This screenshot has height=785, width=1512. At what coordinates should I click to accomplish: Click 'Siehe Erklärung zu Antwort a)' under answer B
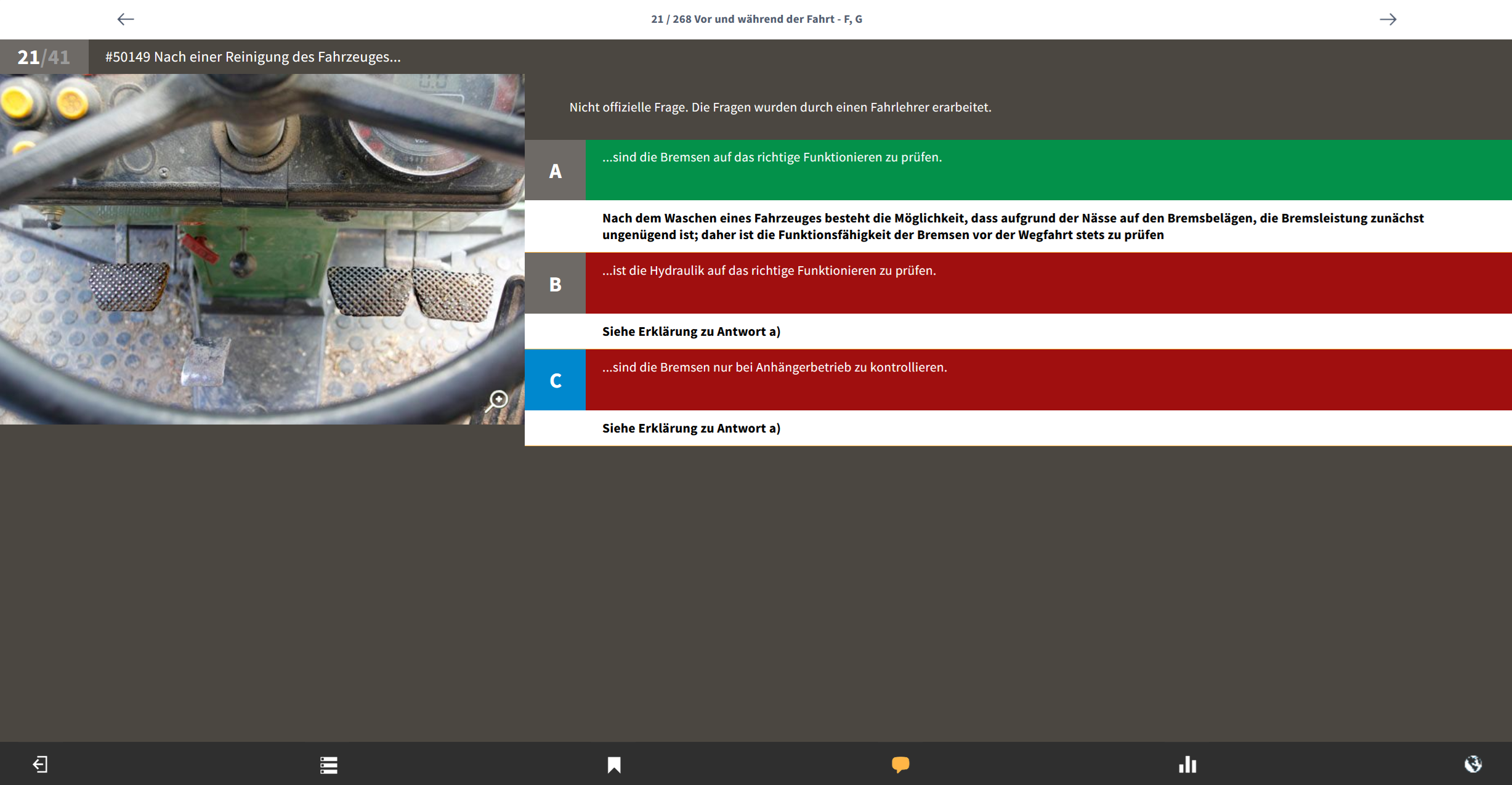coord(691,331)
